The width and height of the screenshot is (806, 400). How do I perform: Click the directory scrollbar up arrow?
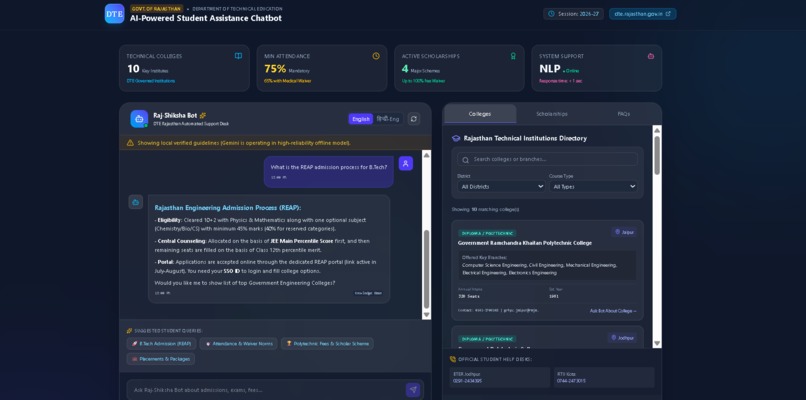pyautogui.click(x=657, y=130)
